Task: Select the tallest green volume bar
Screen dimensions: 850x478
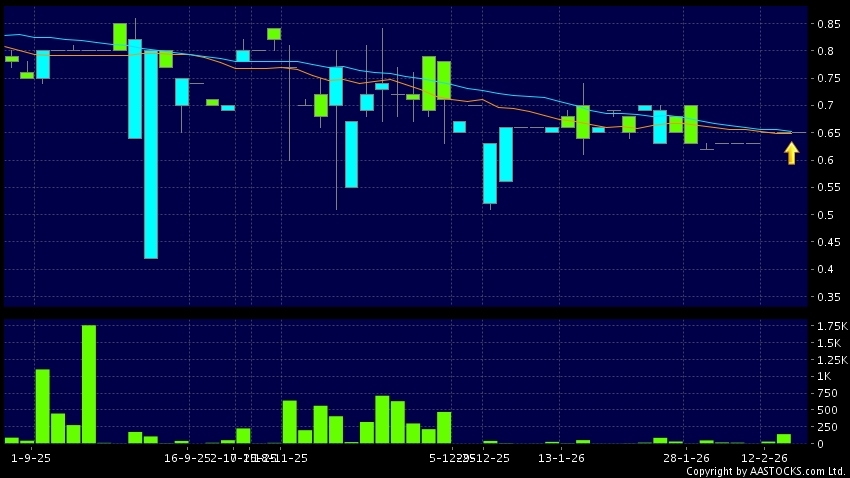Action: 89,384
